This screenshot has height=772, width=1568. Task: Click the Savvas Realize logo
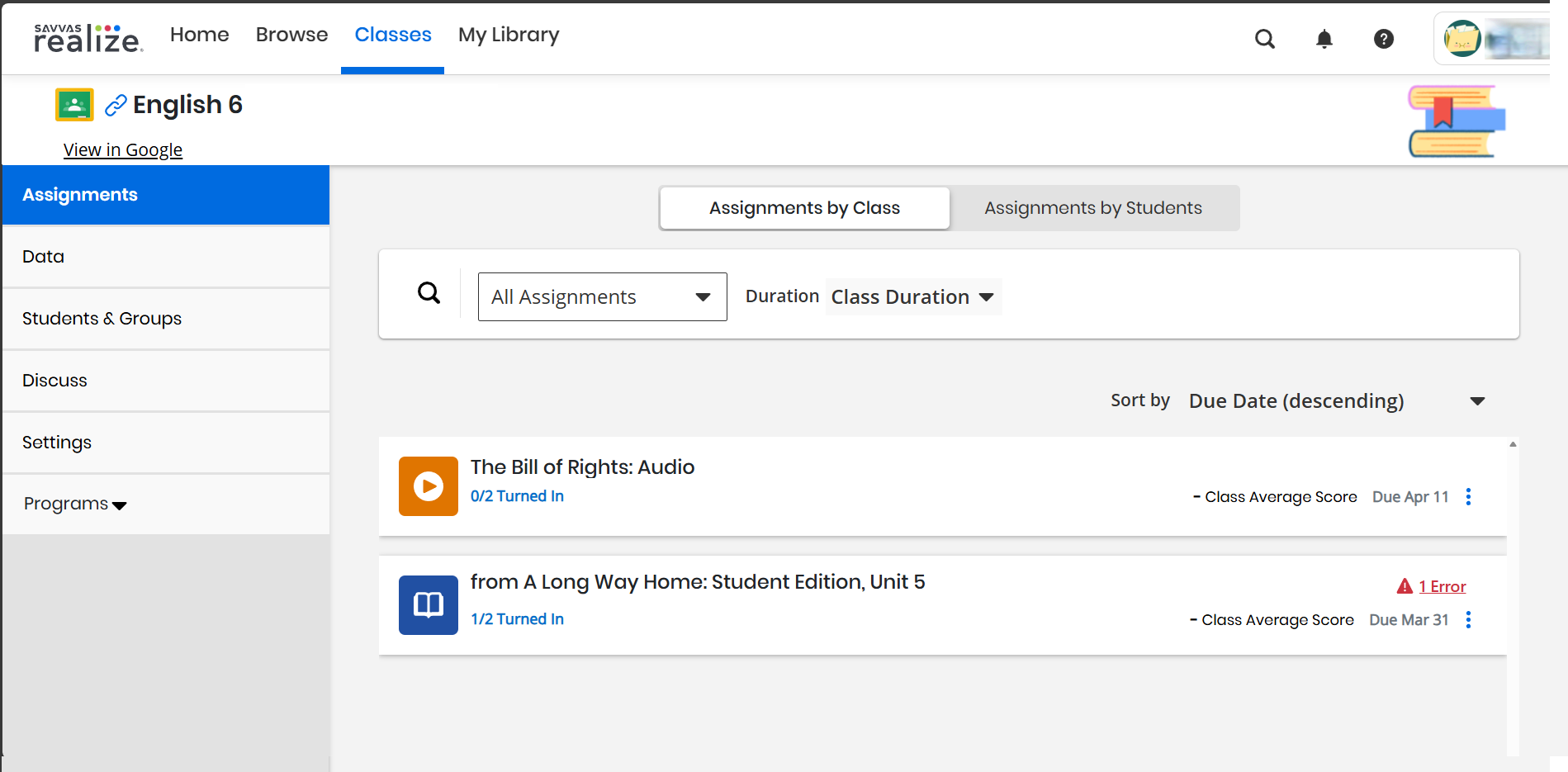[88, 38]
